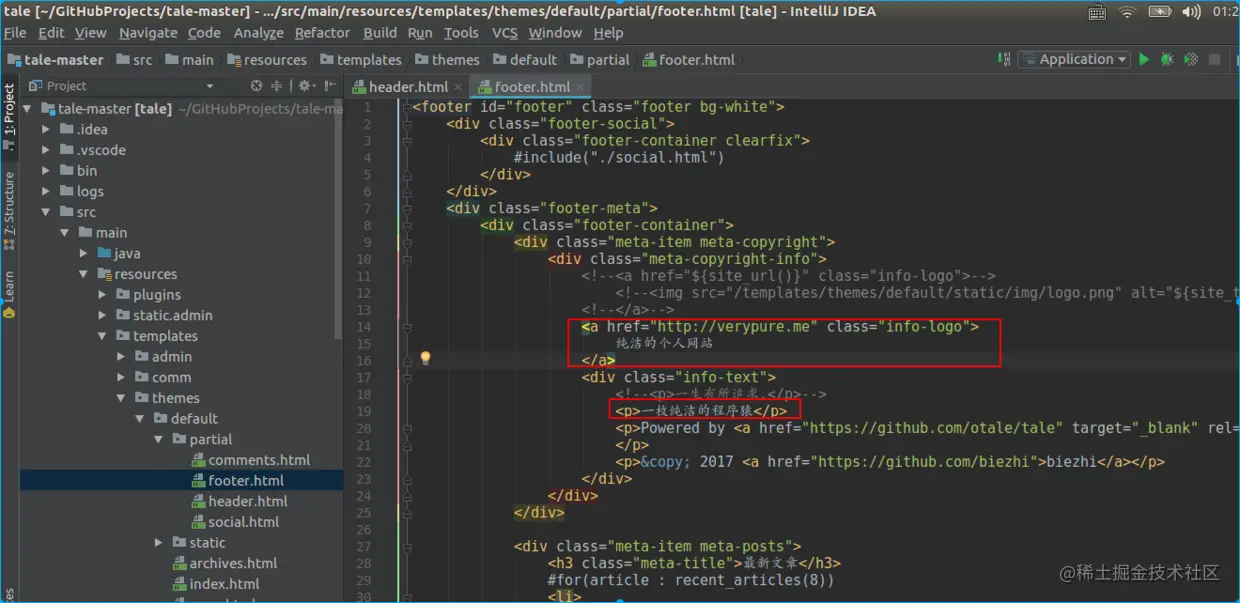Open the Application run configuration dropdown

pyautogui.click(x=1075, y=60)
